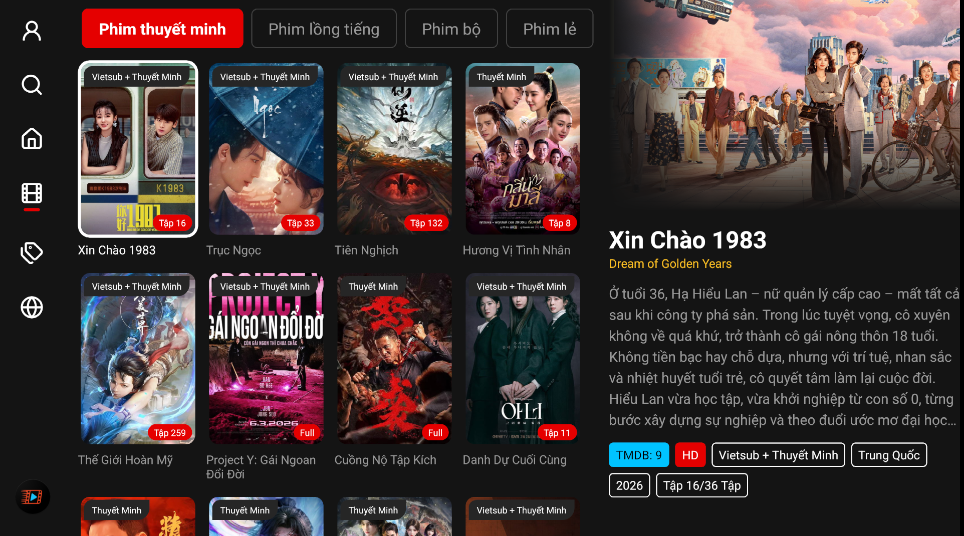Viewport: 964px width, 536px height.
Task: Select the Phim bộ tab
Action: click(451, 29)
